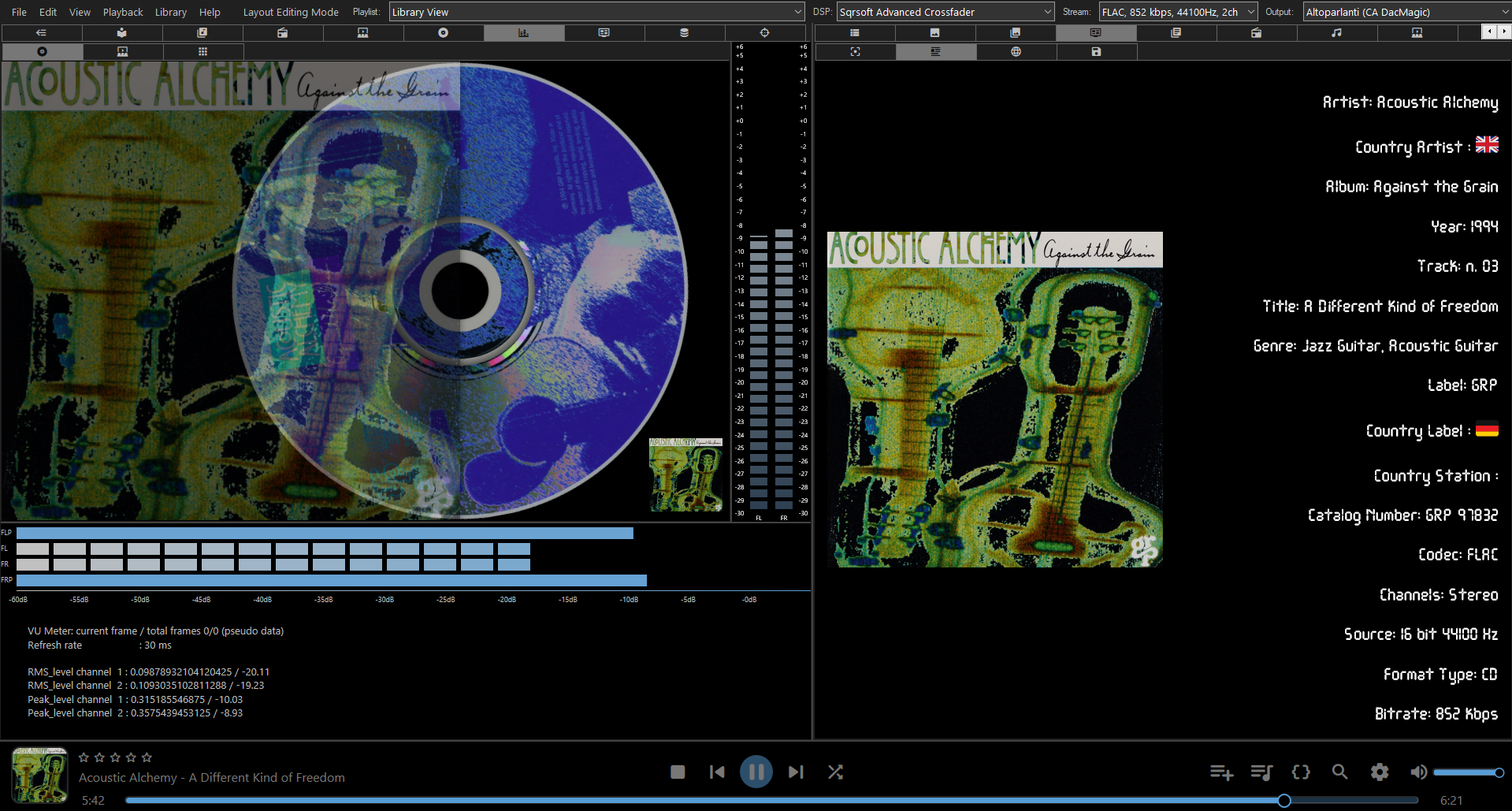Open the Edit menu
The height and width of the screenshot is (811, 1512).
pos(48,12)
